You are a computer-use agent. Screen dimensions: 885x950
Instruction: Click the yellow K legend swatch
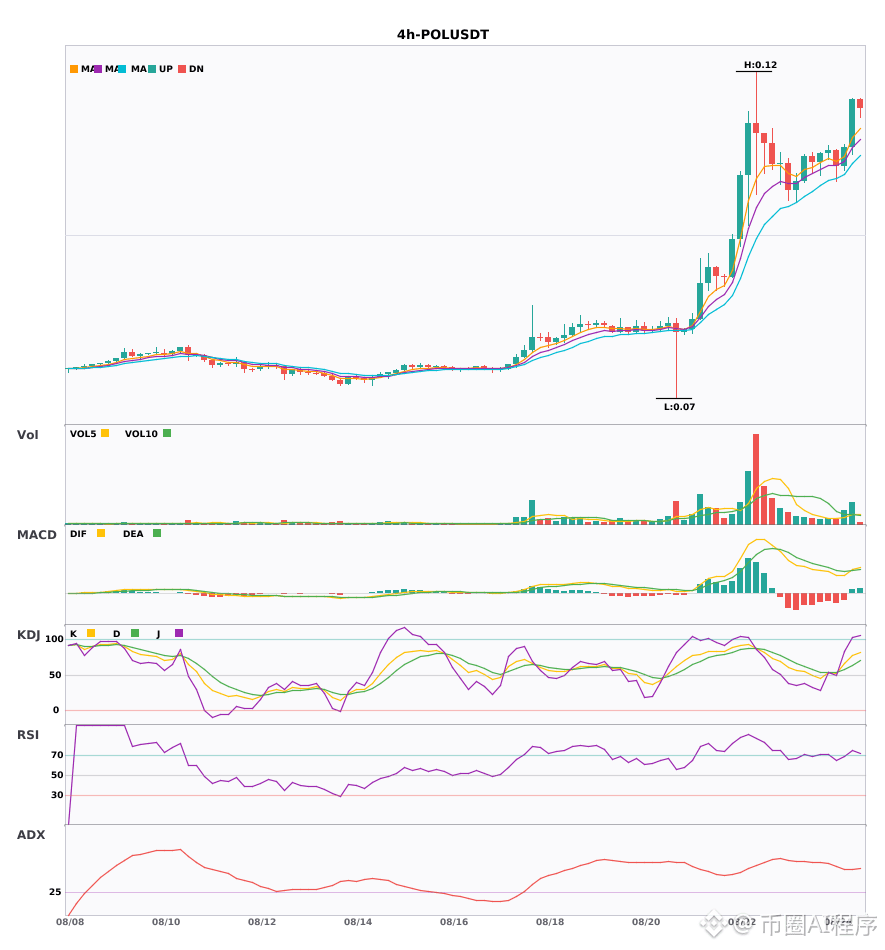click(91, 633)
